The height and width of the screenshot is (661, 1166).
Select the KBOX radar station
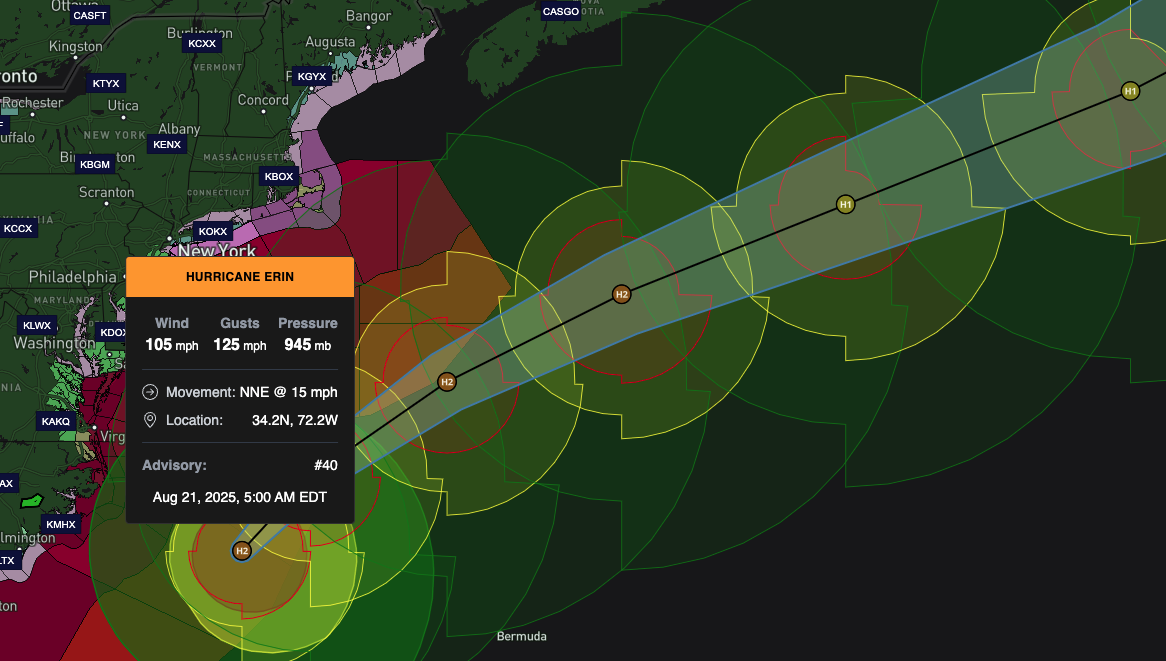pyautogui.click(x=279, y=176)
